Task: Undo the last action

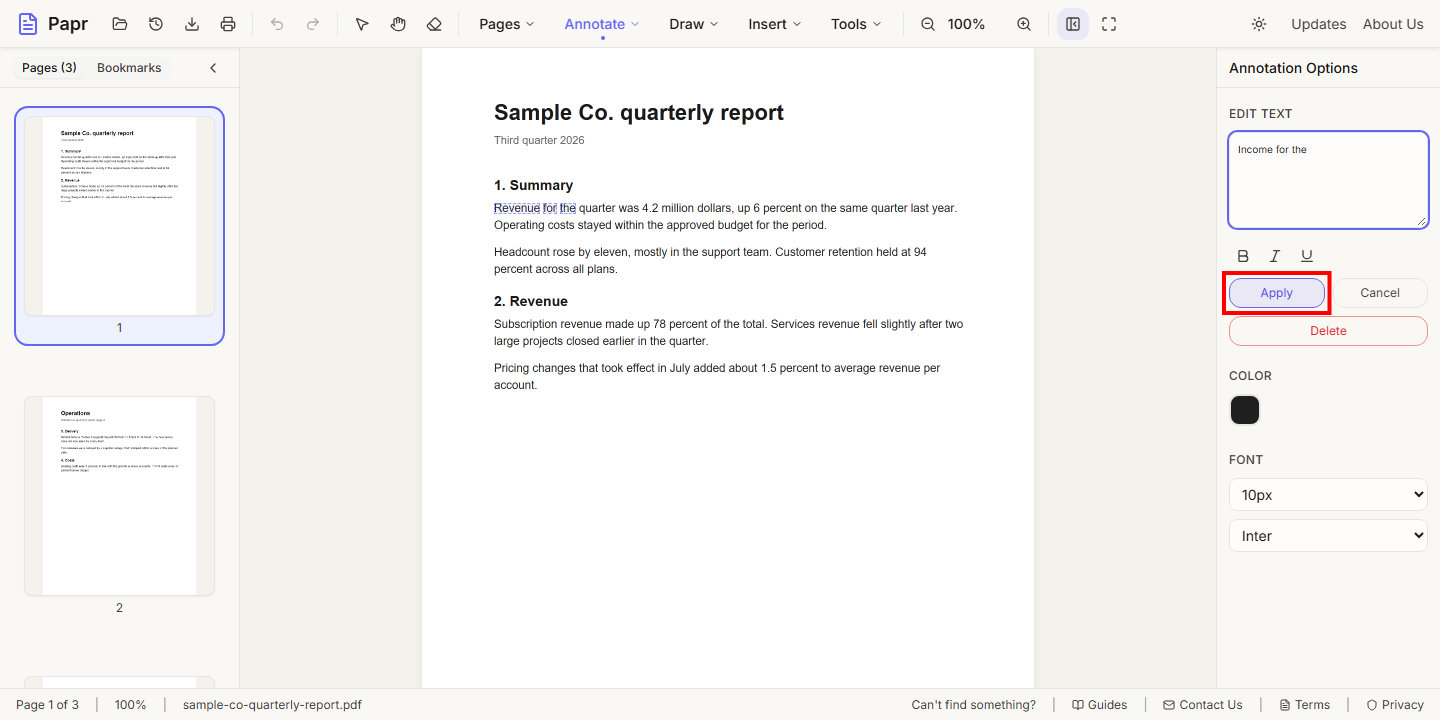Action: (x=277, y=24)
